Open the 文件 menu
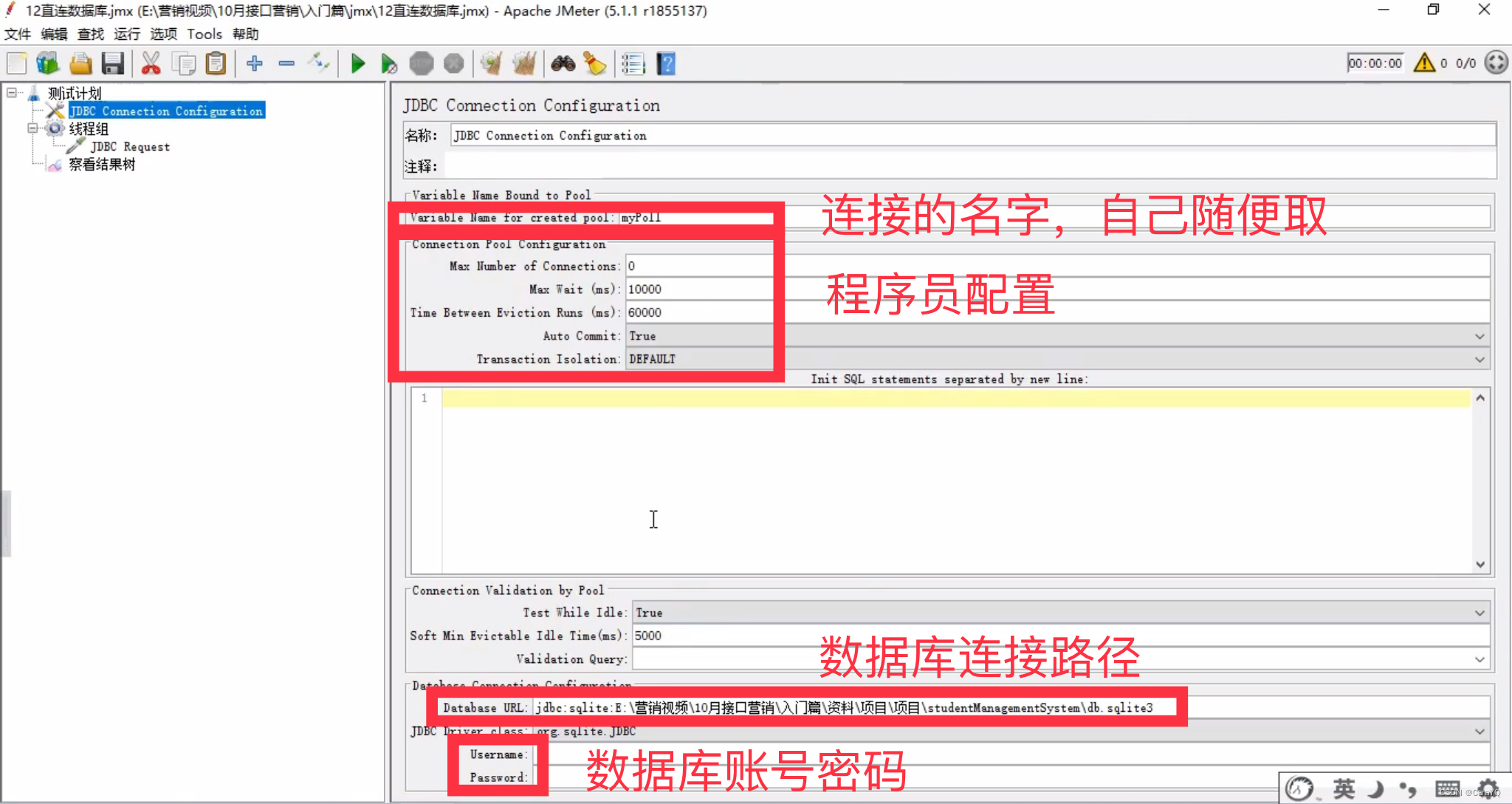The width and height of the screenshot is (1512, 804). 18,34
